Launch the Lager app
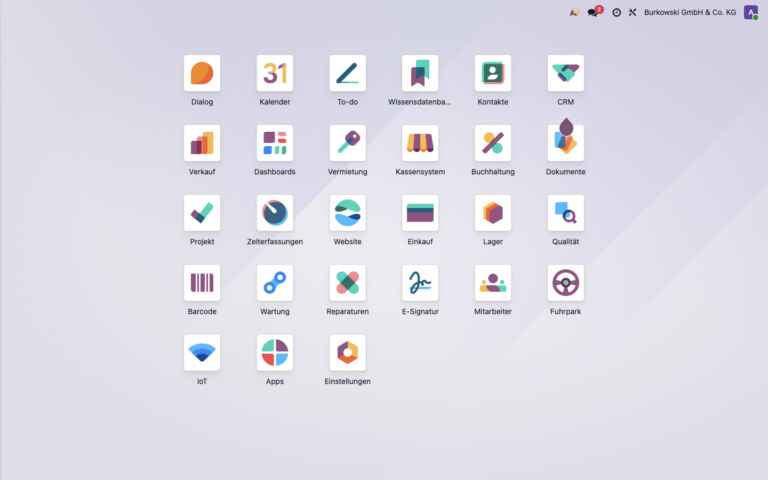The image size is (768, 480). tap(493, 213)
